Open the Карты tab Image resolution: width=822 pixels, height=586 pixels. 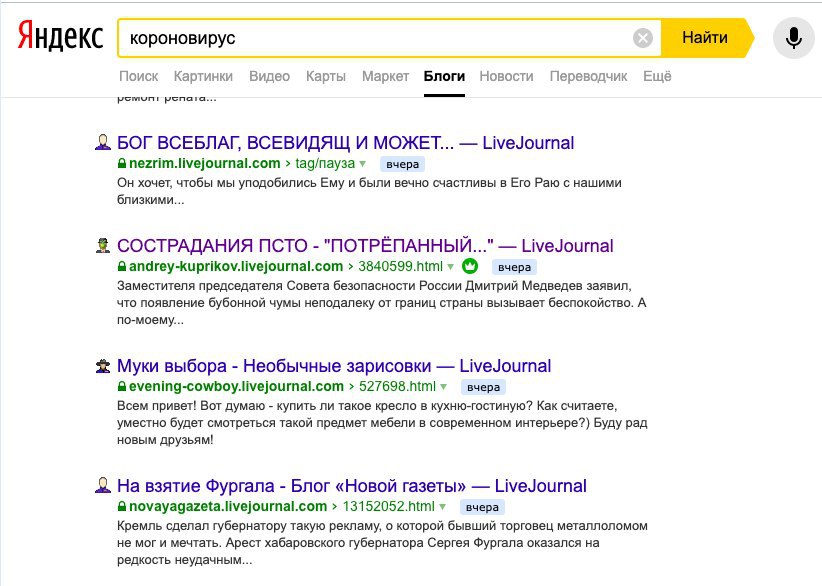click(326, 76)
